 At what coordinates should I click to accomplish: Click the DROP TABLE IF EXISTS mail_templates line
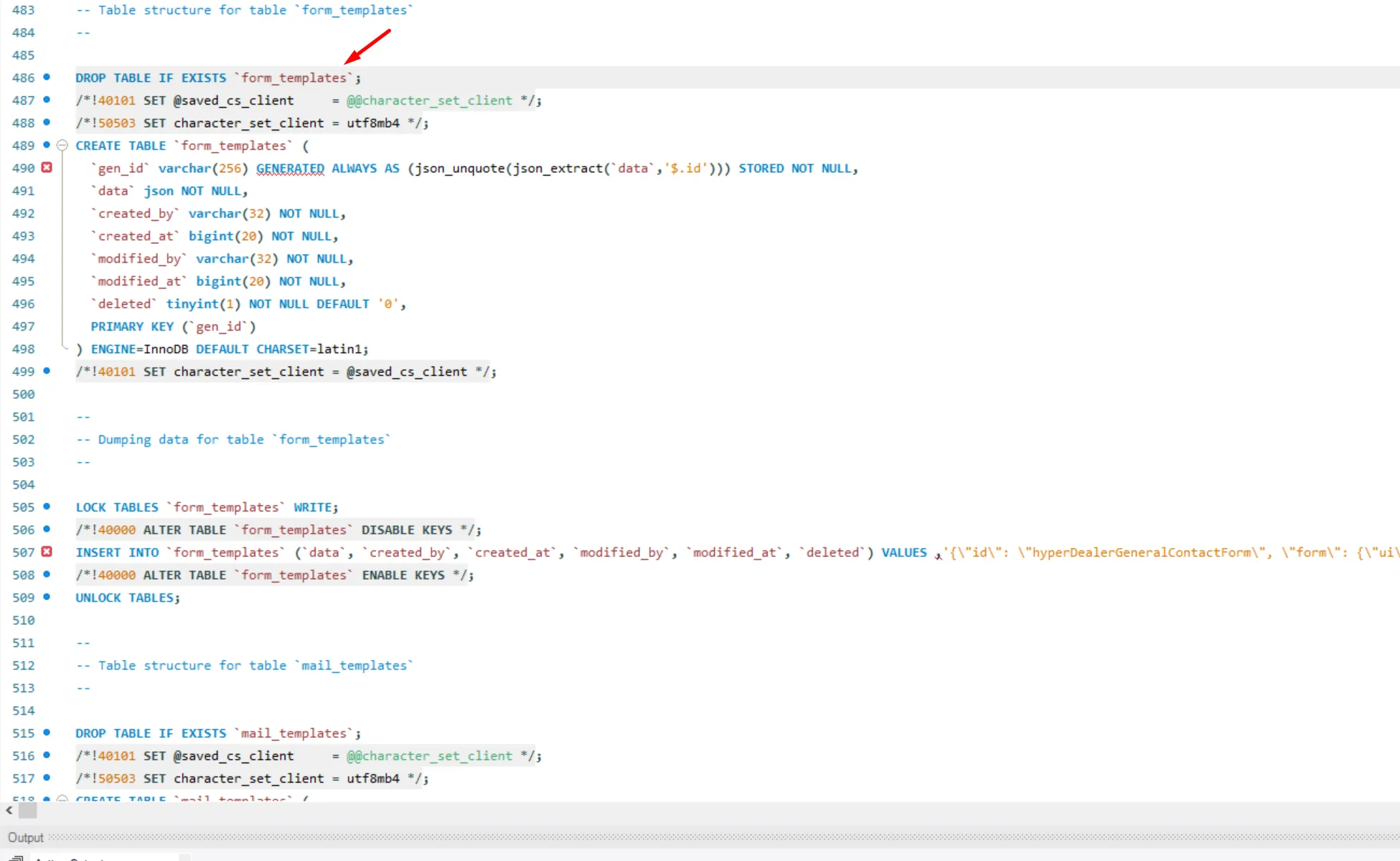tap(218, 733)
